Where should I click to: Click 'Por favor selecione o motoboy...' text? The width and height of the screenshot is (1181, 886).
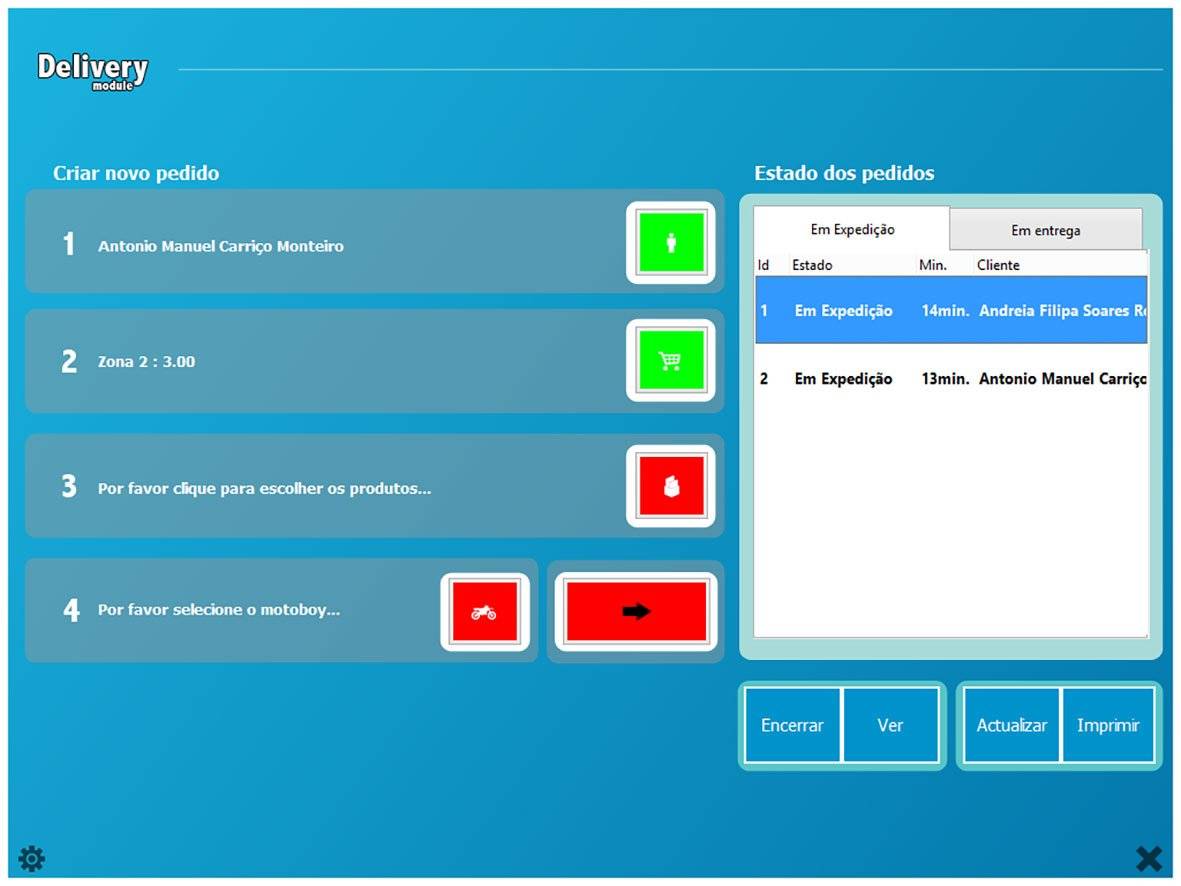pyautogui.click(x=219, y=610)
